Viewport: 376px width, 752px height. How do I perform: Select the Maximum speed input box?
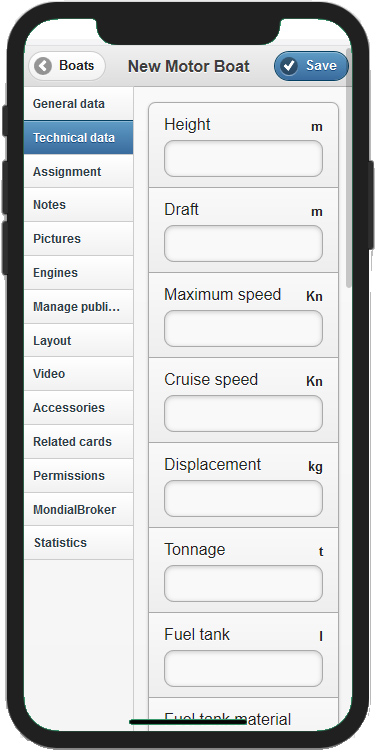click(243, 329)
